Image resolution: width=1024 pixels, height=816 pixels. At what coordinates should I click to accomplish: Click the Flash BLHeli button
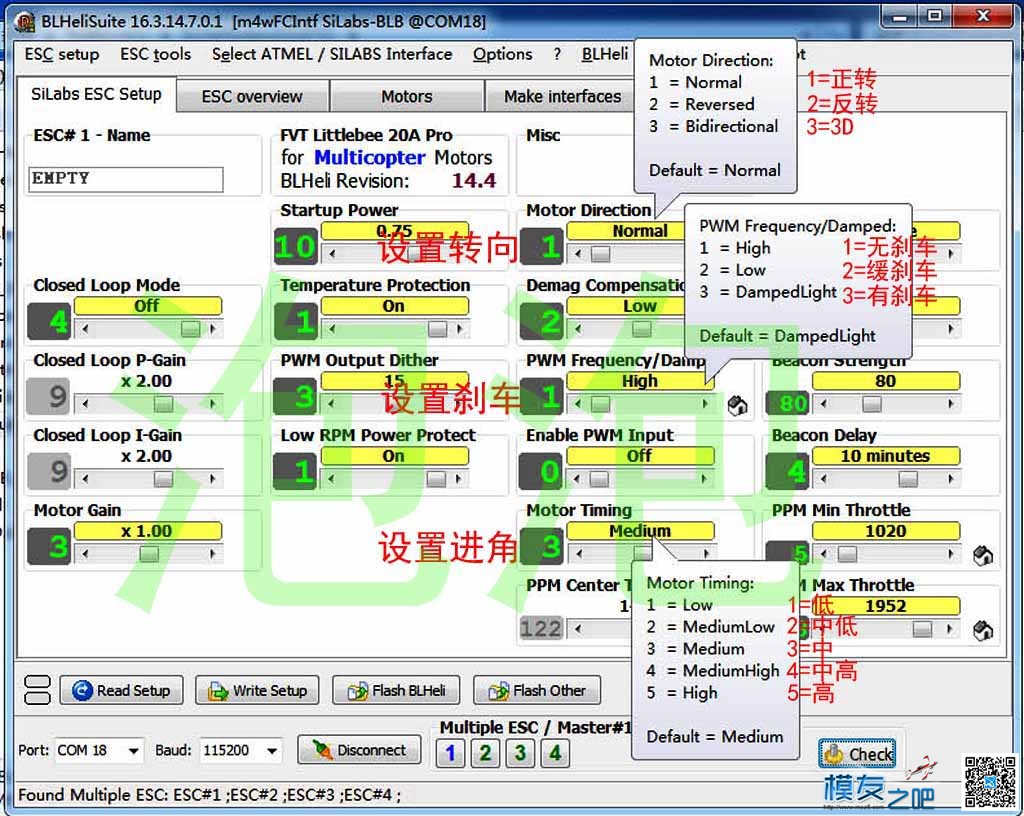(x=396, y=690)
